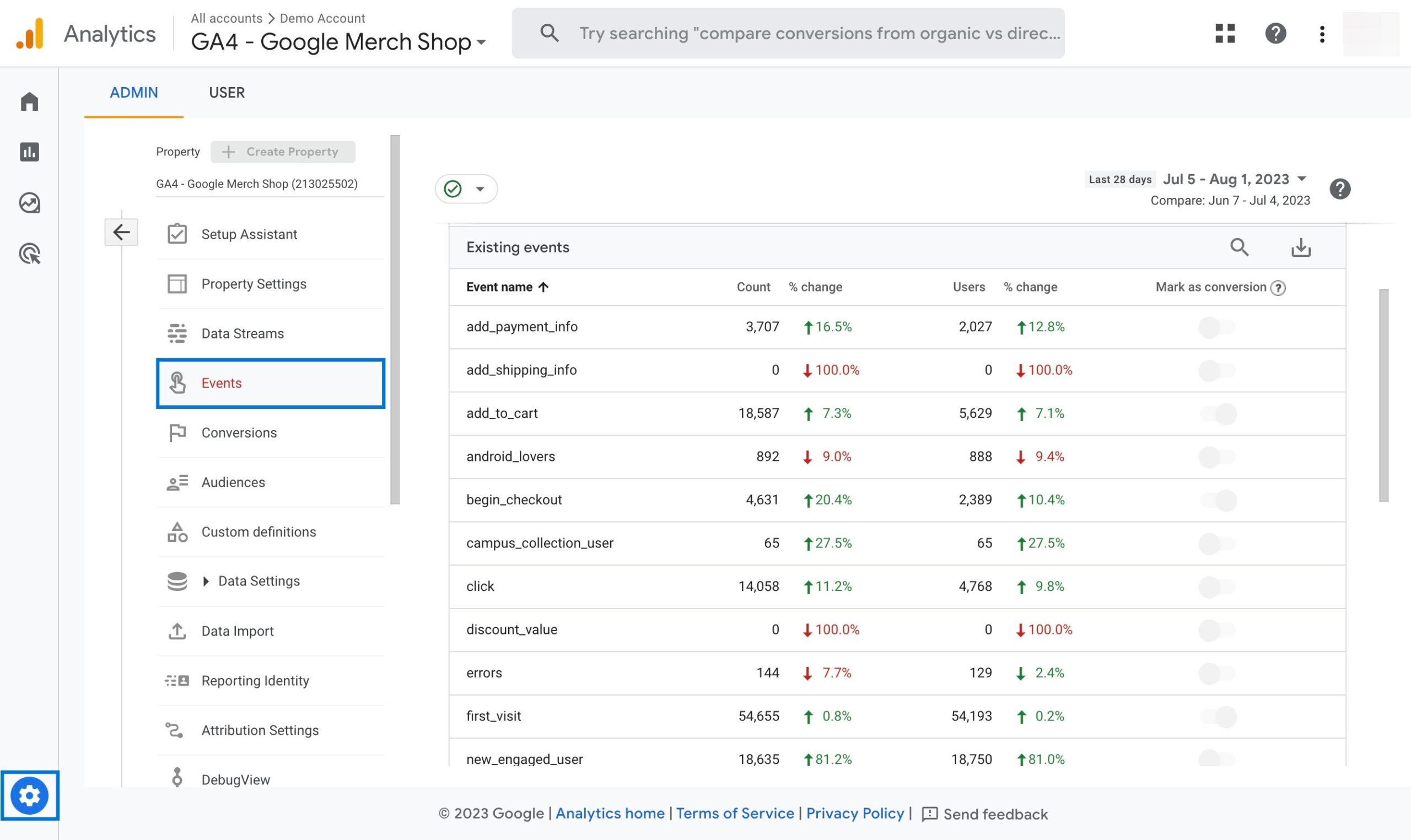Toggle conversion for add_payment_info
This screenshot has width=1411, height=840.
tap(1217, 327)
